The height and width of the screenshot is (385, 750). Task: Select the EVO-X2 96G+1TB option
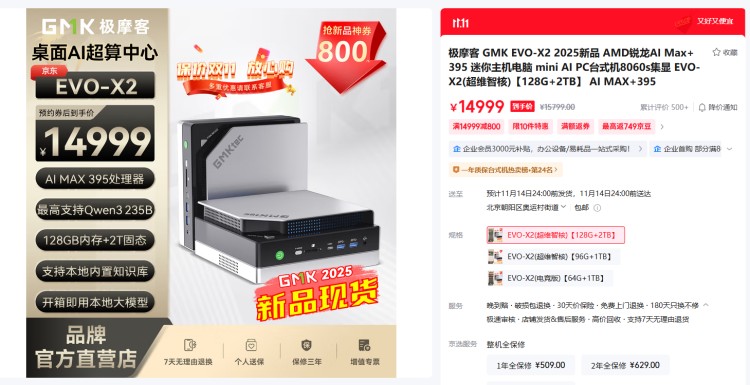coord(553,257)
